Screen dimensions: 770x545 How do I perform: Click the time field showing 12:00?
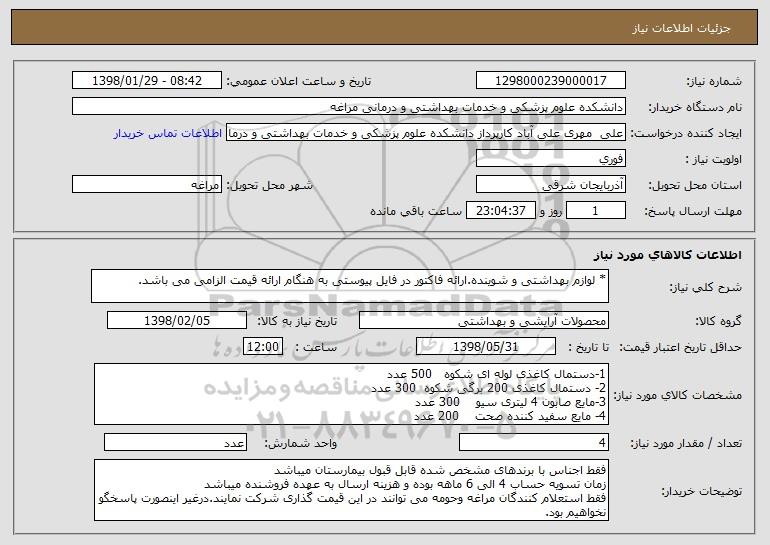pyautogui.click(x=263, y=347)
